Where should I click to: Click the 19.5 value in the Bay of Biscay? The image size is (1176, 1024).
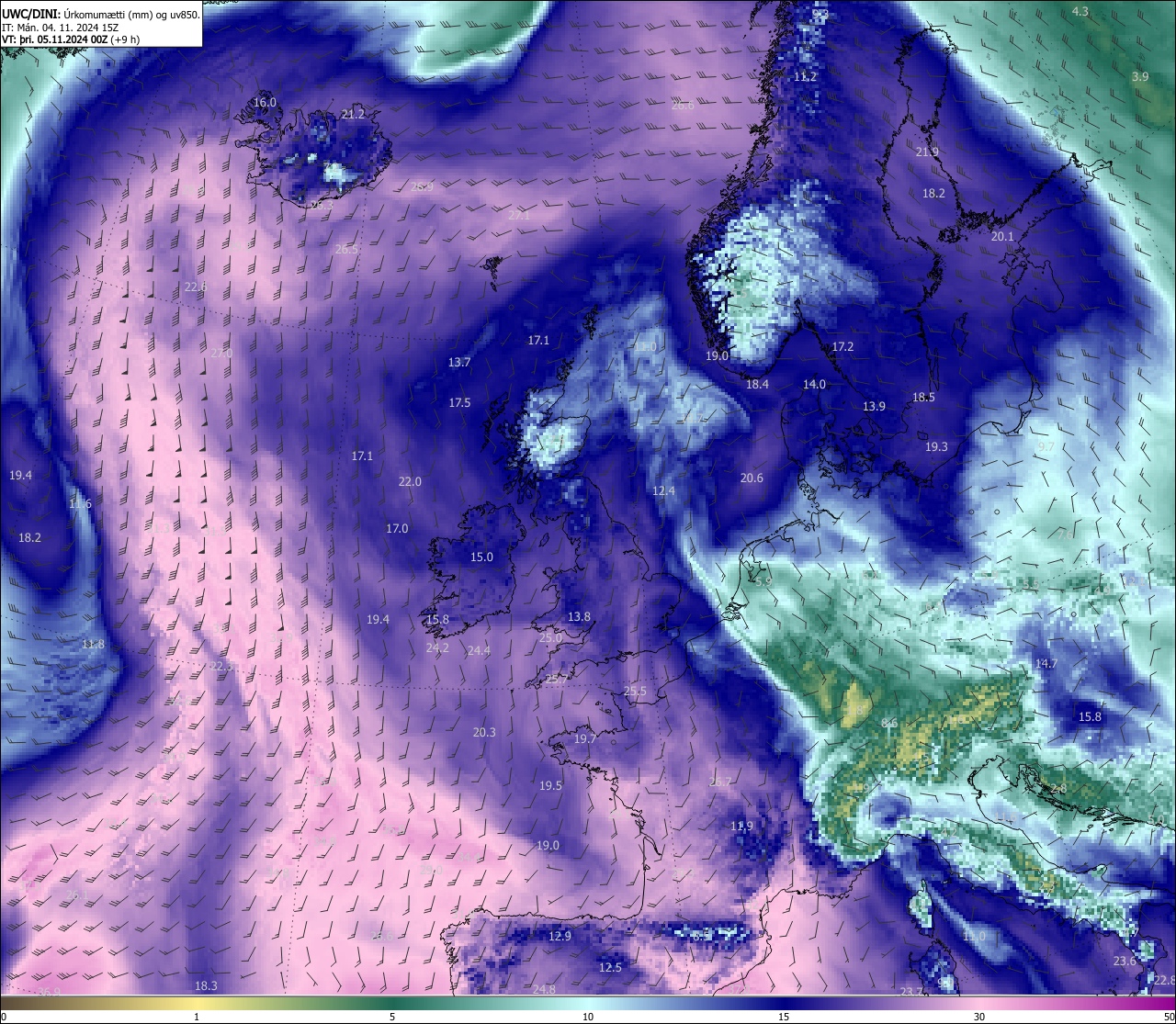tap(550, 785)
